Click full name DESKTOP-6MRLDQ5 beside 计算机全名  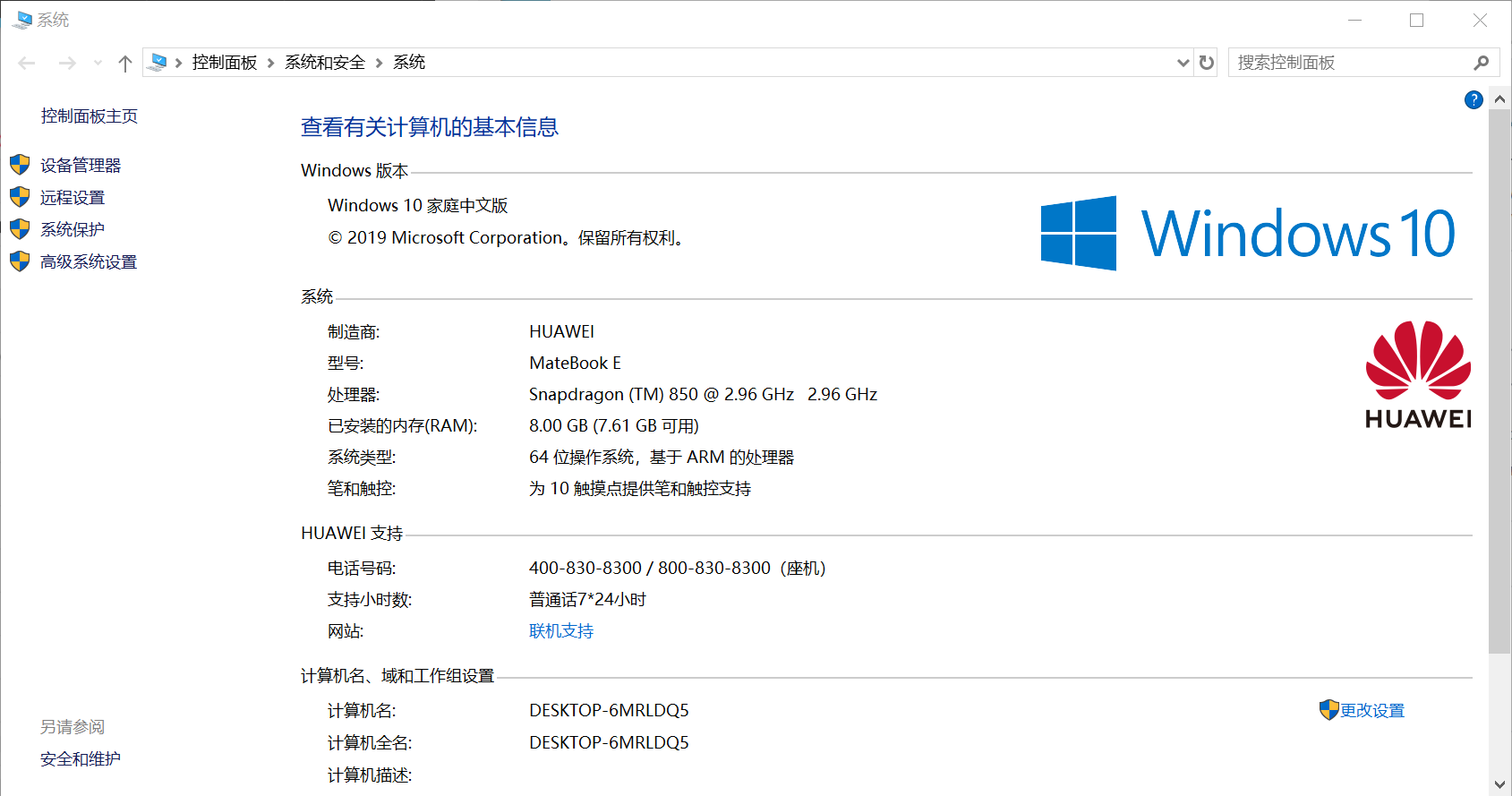(609, 743)
